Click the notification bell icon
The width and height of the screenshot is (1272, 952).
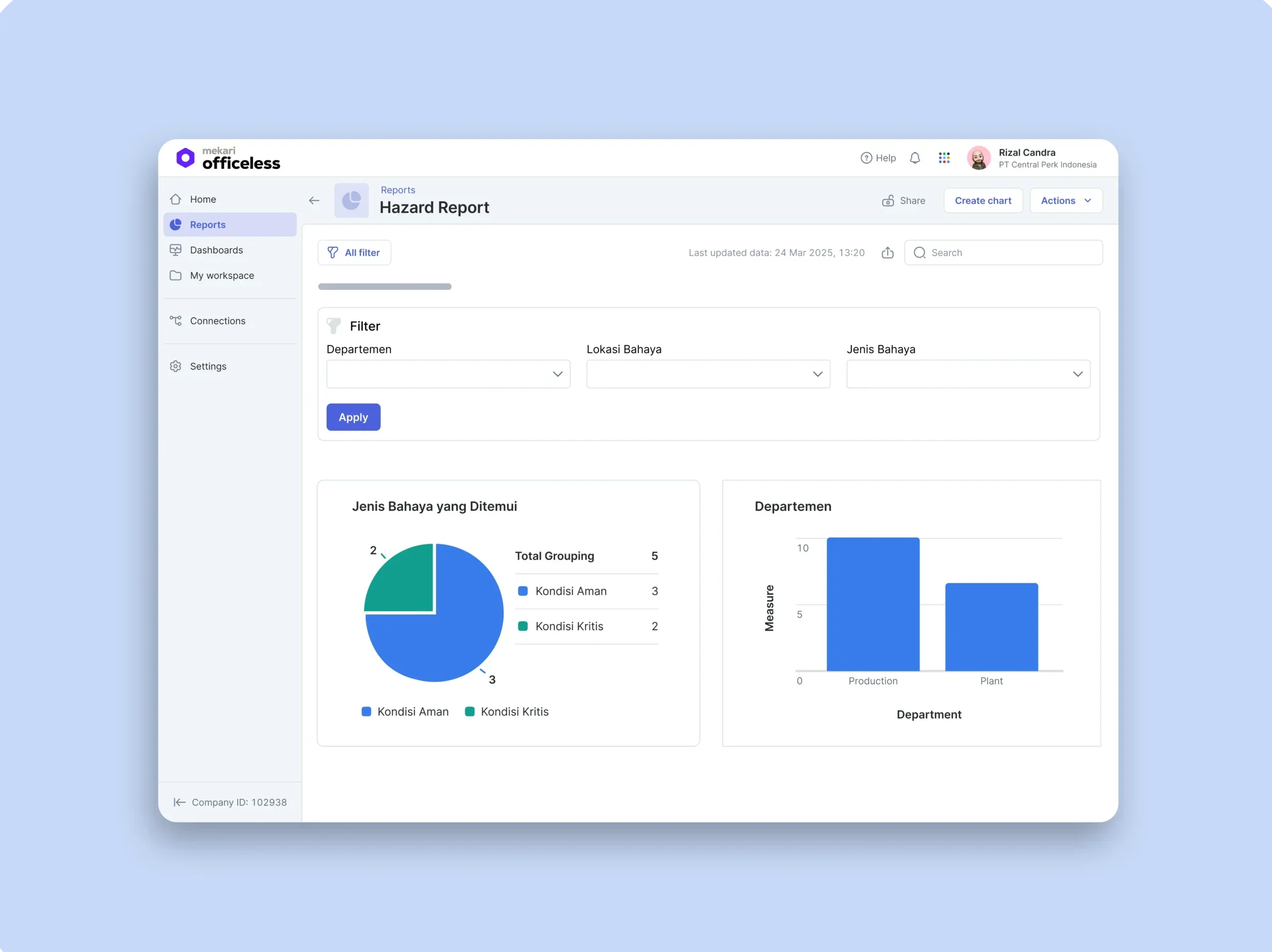(915, 158)
